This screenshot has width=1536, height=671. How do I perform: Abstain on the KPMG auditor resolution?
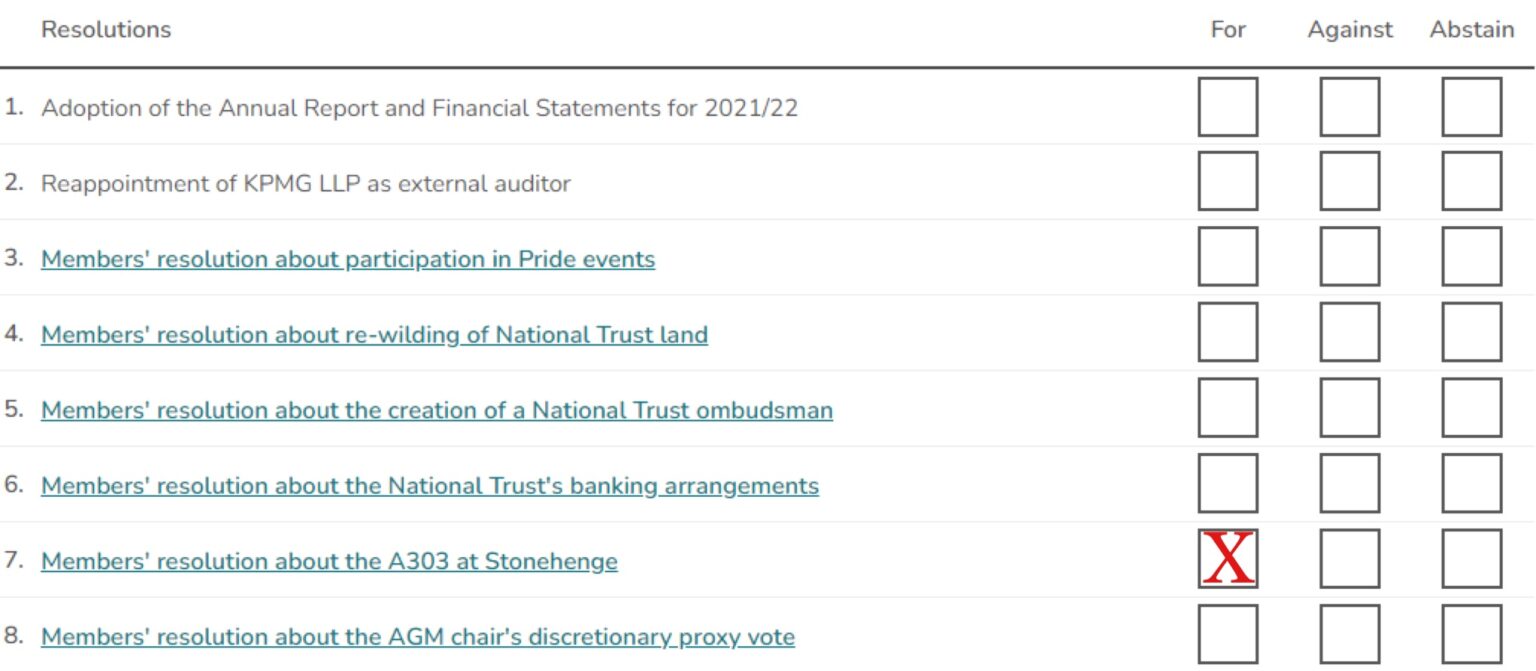pos(1471,183)
